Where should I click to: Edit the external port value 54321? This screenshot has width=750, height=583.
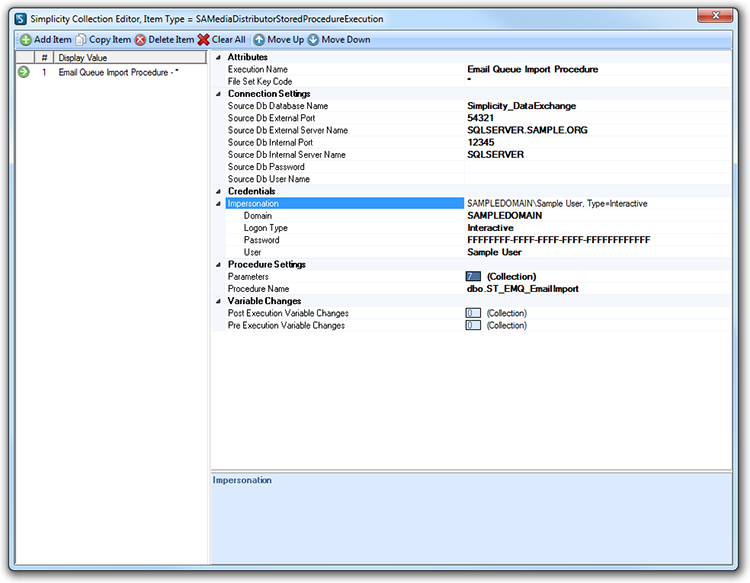tap(598, 118)
